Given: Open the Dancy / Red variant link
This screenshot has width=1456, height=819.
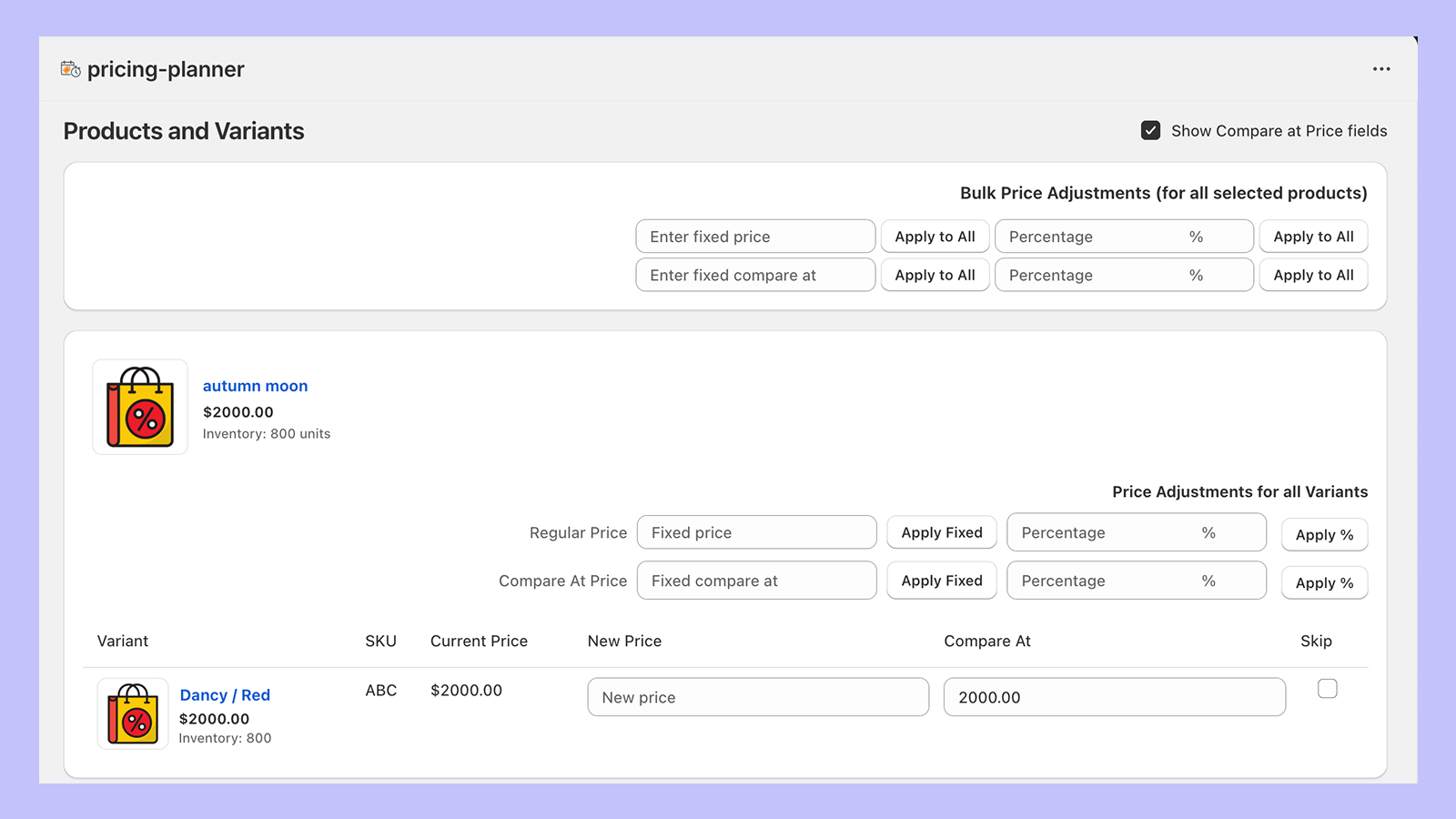Looking at the screenshot, I should pyautogui.click(x=225, y=694).
